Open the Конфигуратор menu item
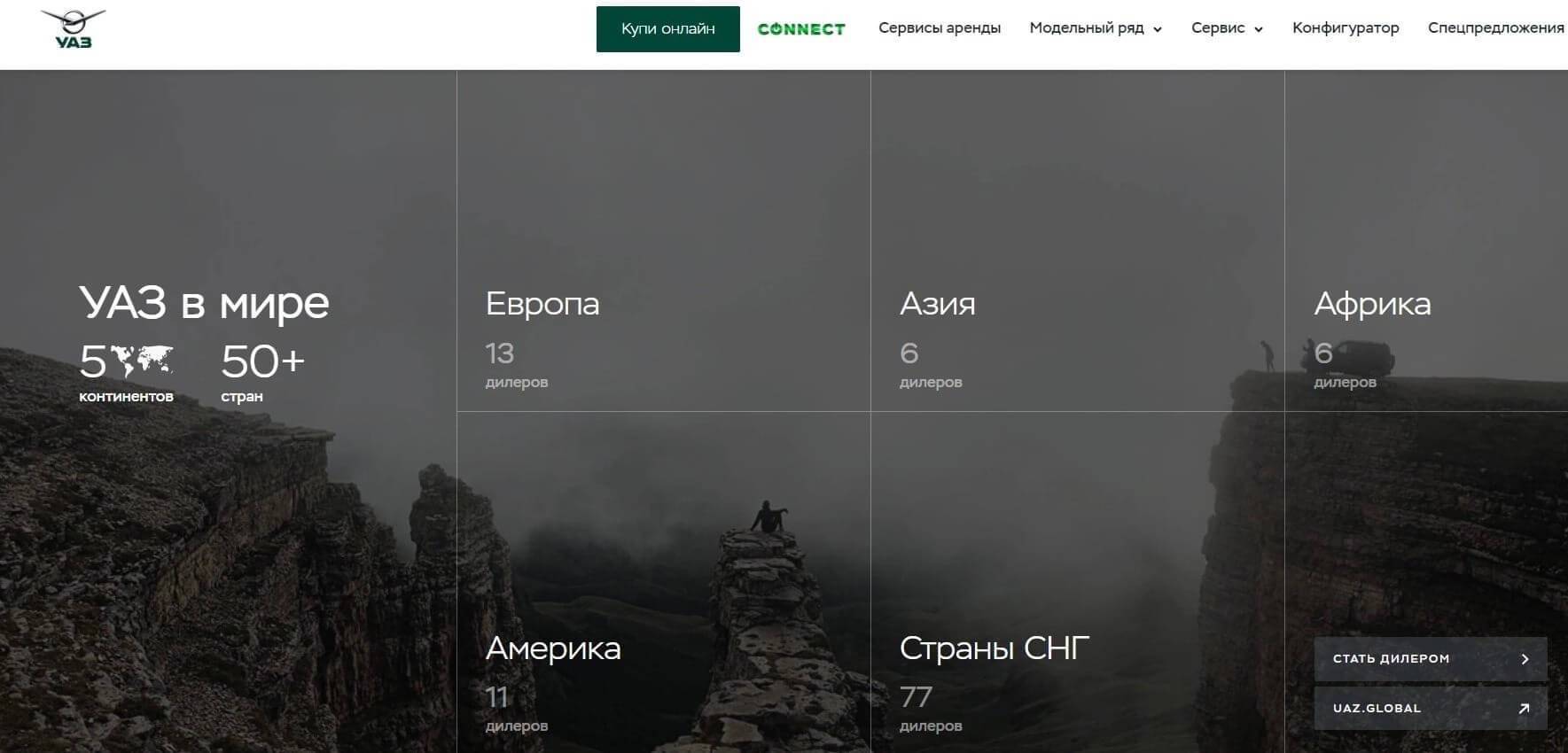This screenshot has width=1568, height=753. [1345, 28]
